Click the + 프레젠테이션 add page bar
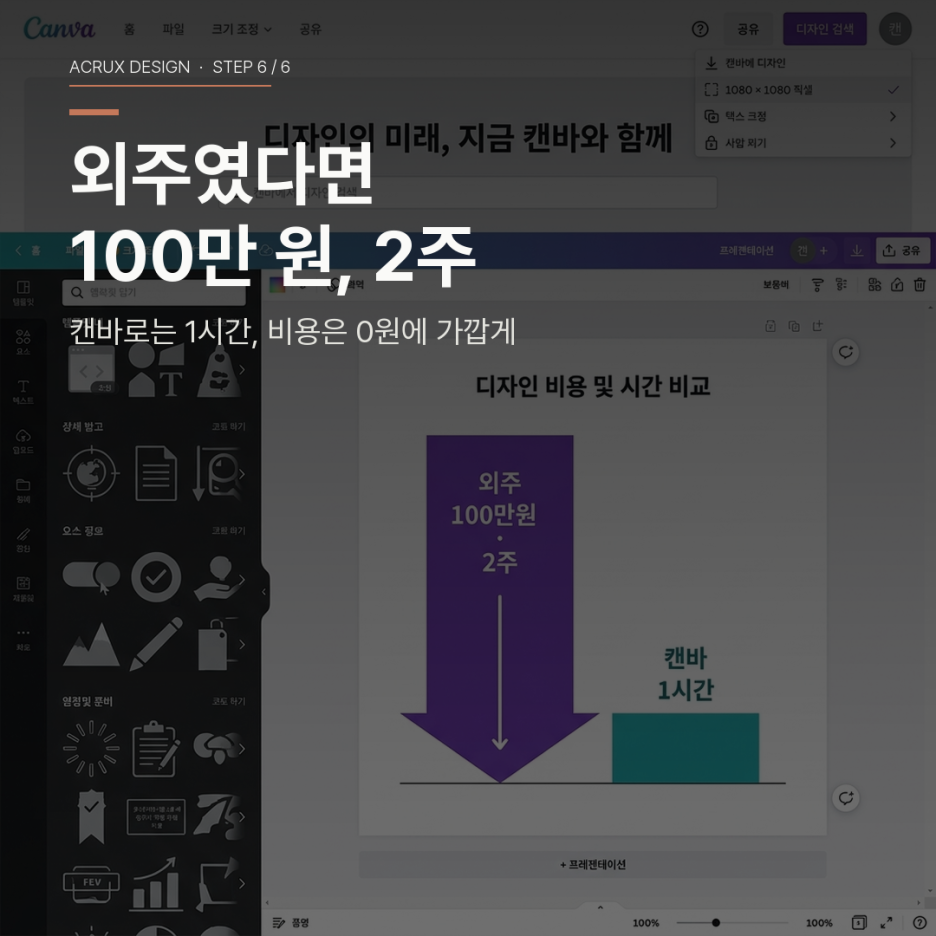The image size is (936, 936). tap(592, 864)
